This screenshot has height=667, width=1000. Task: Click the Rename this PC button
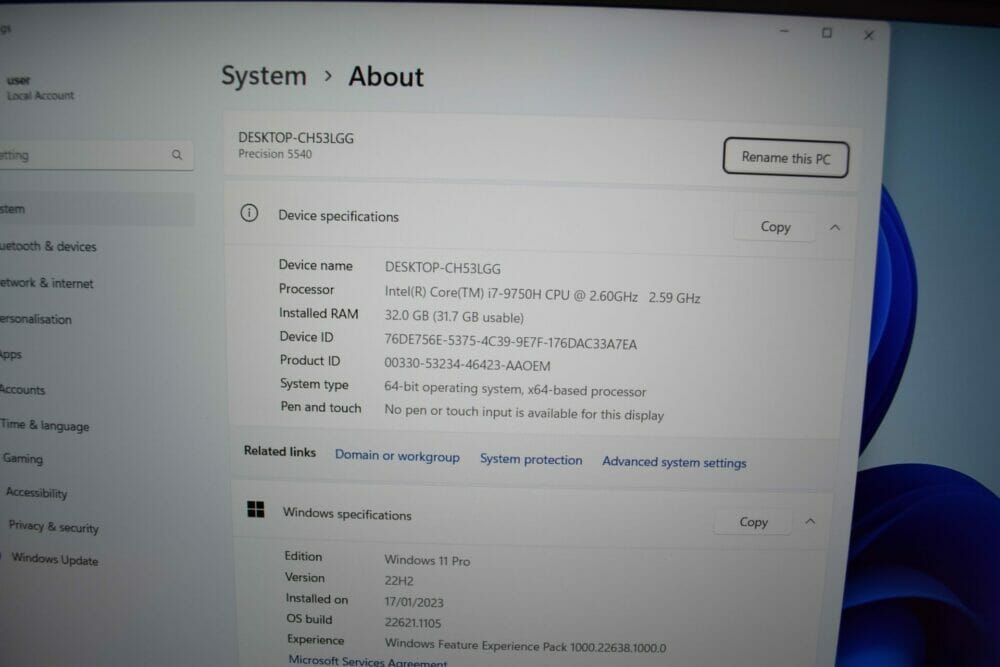[x=785, y=158]
